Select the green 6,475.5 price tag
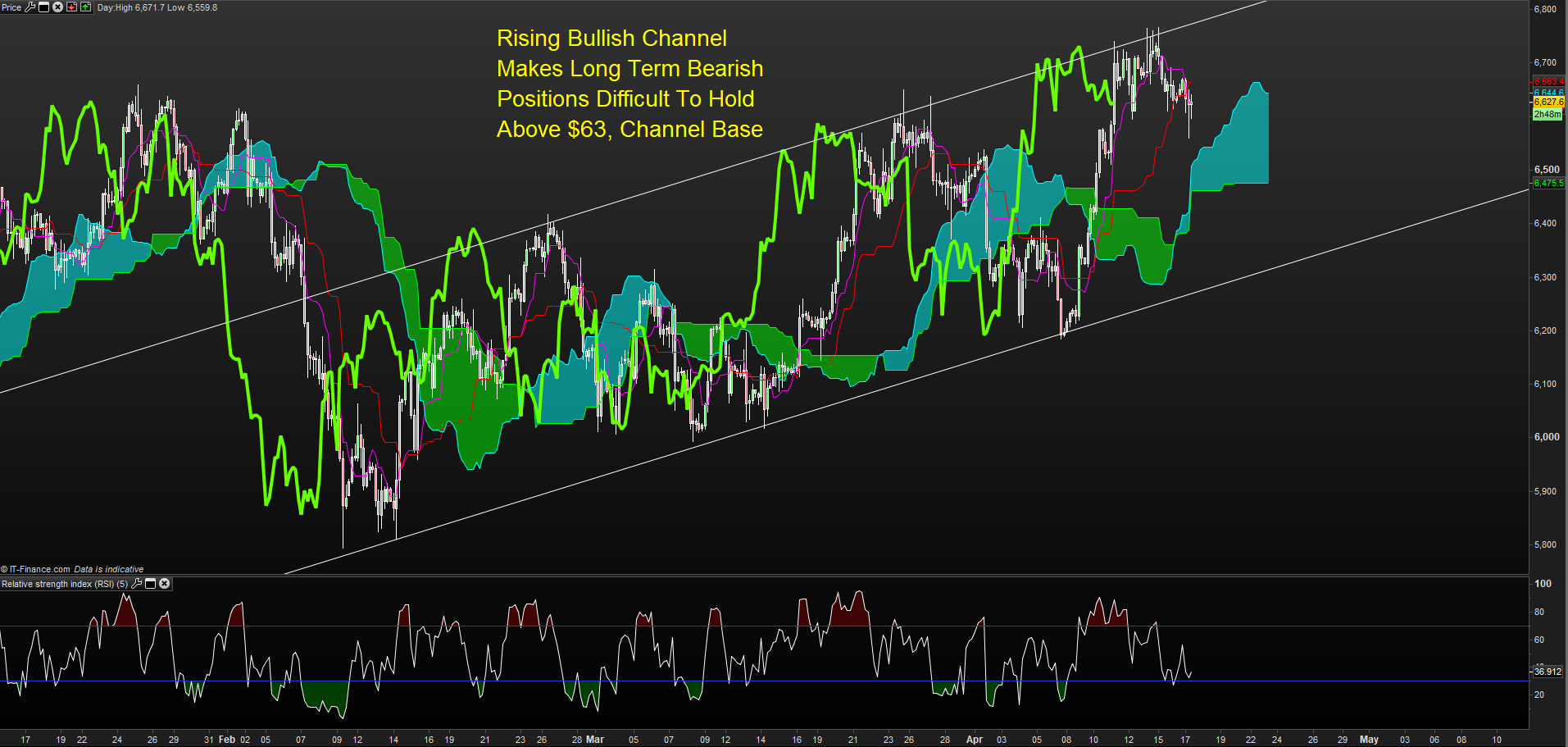Image resolution: width=1568 pixels, height=747 pixels. click(1548, 183)
